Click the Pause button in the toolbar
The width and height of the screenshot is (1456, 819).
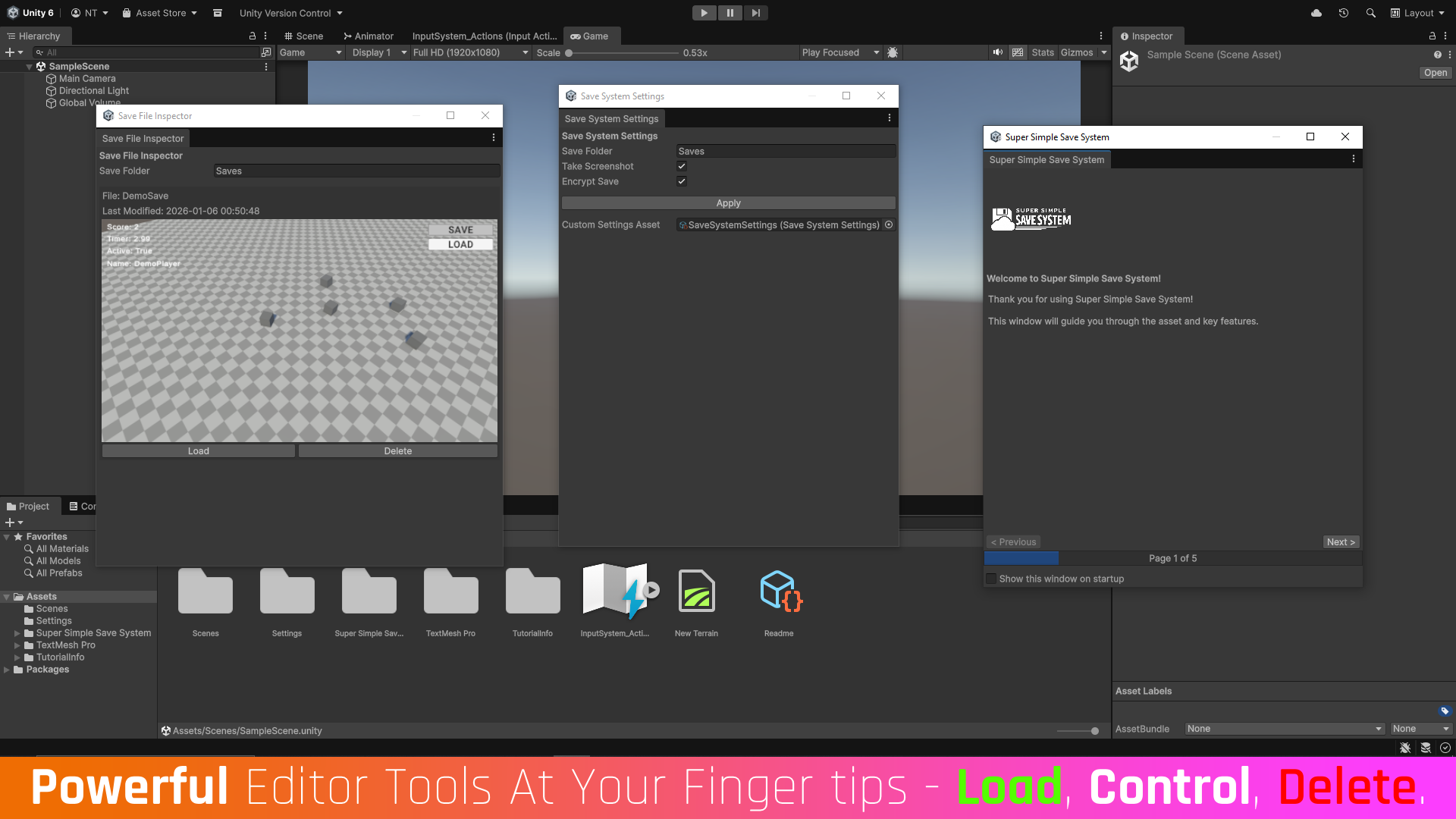click(730, 13)
